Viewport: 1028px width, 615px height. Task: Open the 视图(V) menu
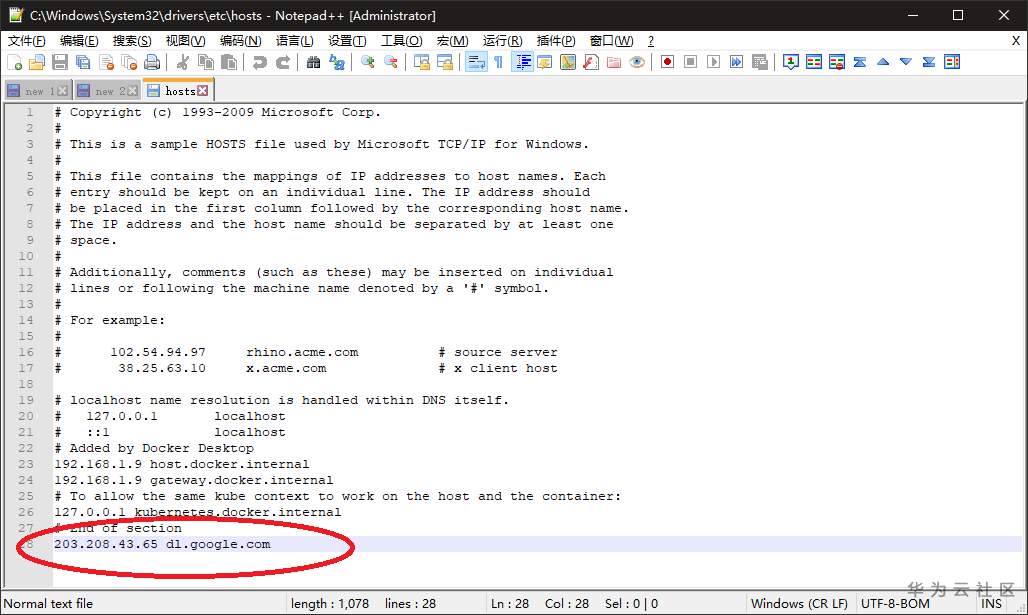coord(186,41)
